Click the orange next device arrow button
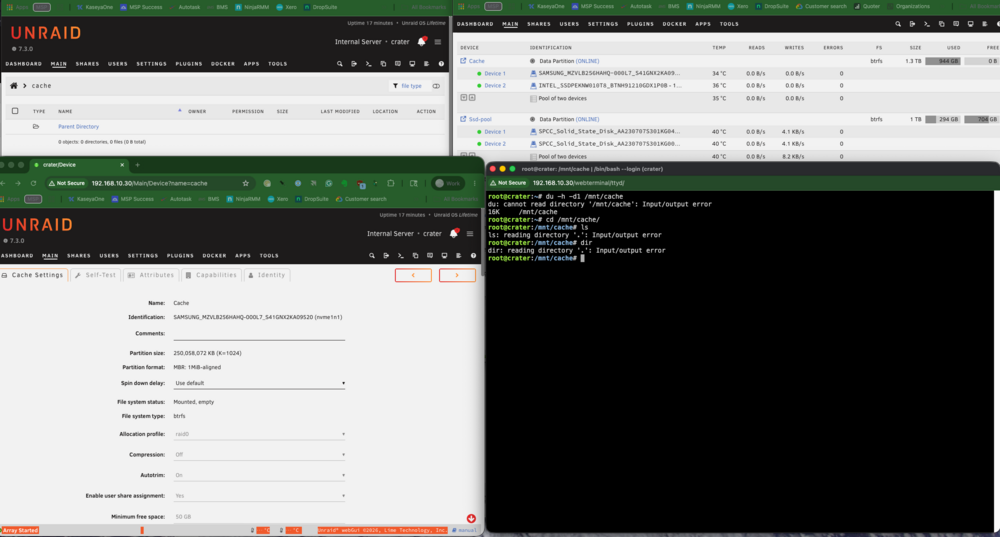 (x=457, y=275)
